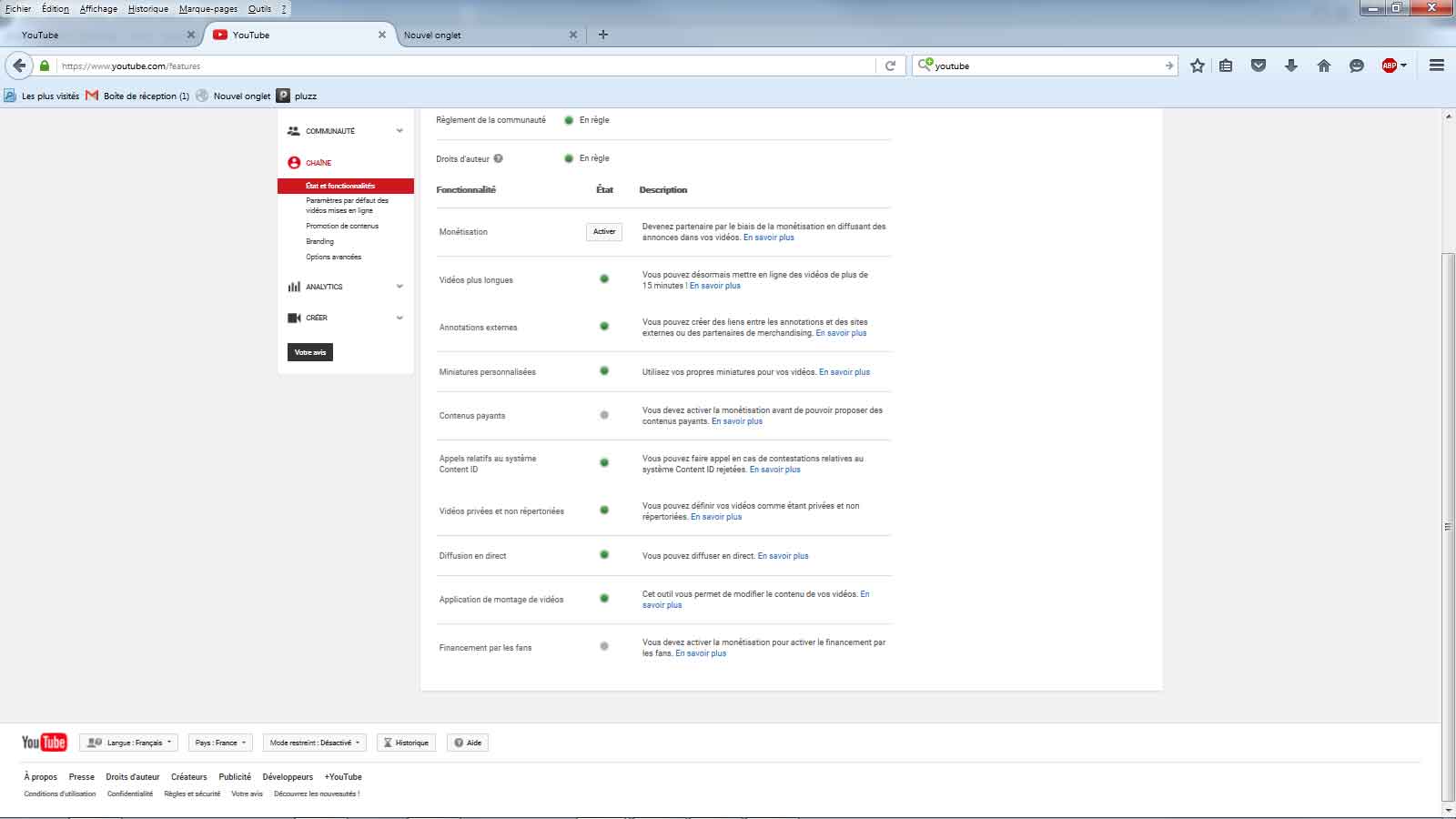Screen dimensions: 1456x819
Task: Click the youtube search box
Action: 1046,66
